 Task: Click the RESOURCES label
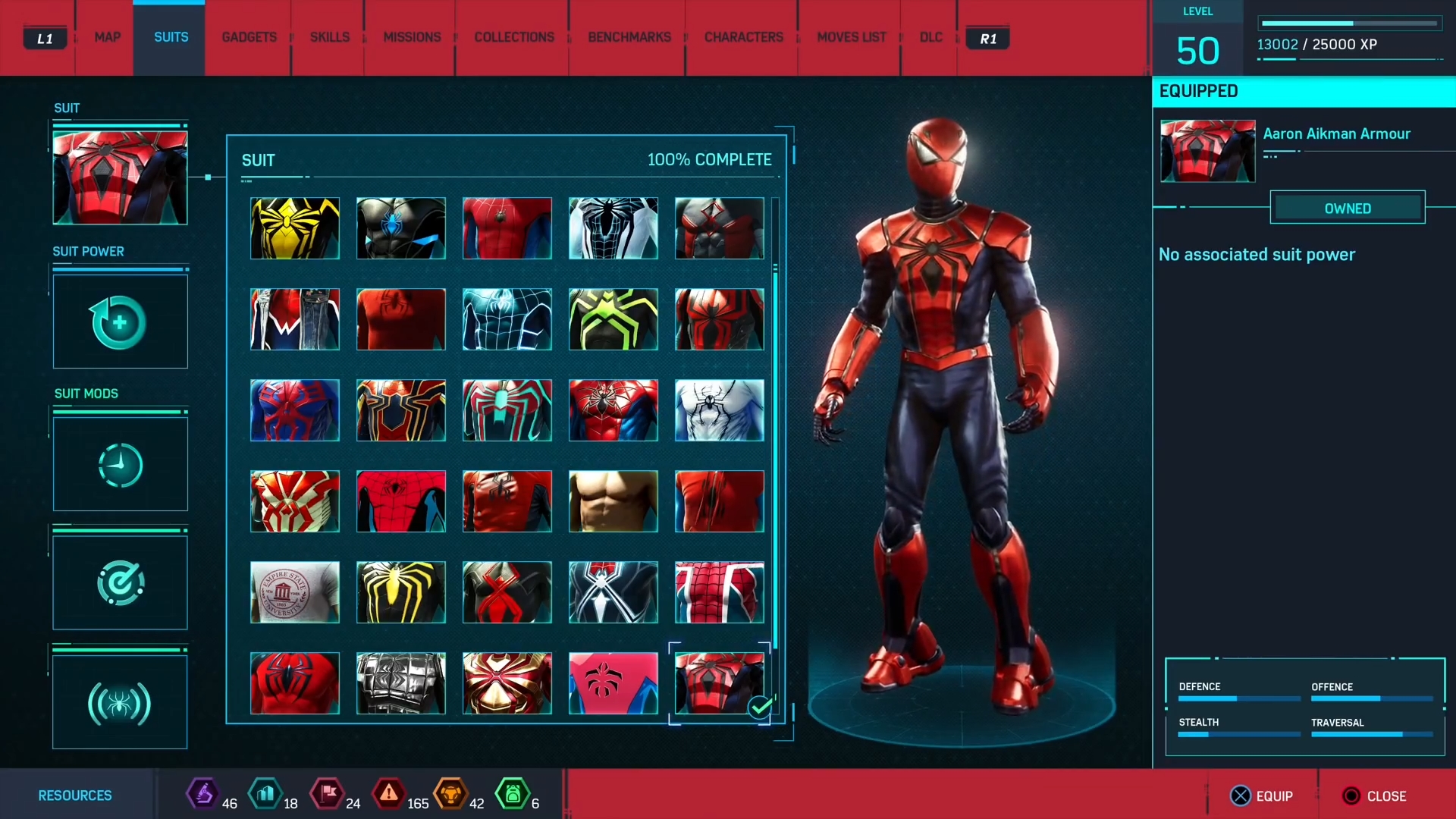pyautogui.click(x=75, y=795)
